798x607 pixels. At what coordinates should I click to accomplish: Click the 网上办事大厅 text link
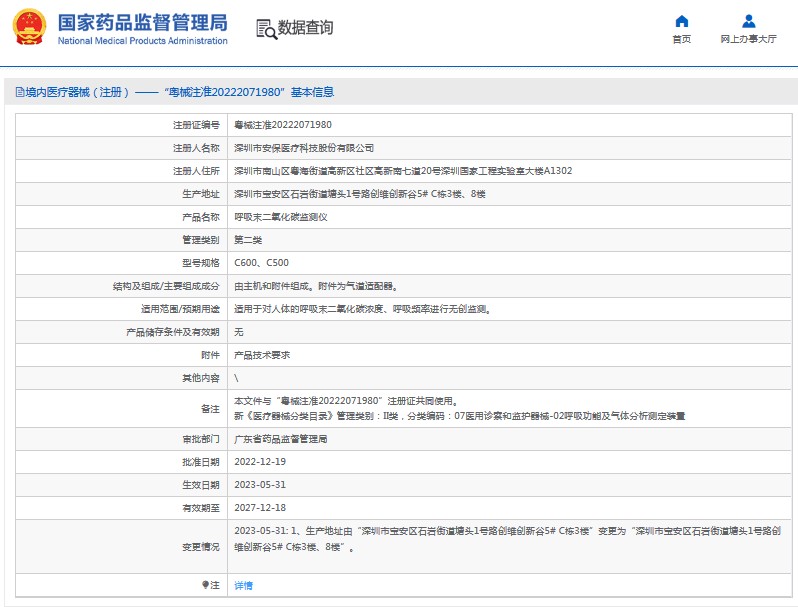click(748, 39)
